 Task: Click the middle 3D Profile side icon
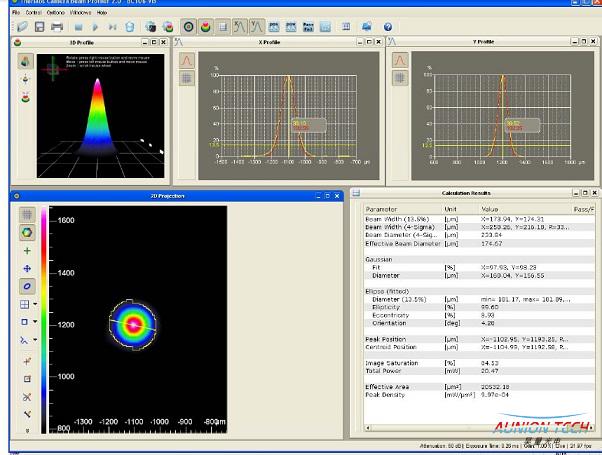click(25, 79)
